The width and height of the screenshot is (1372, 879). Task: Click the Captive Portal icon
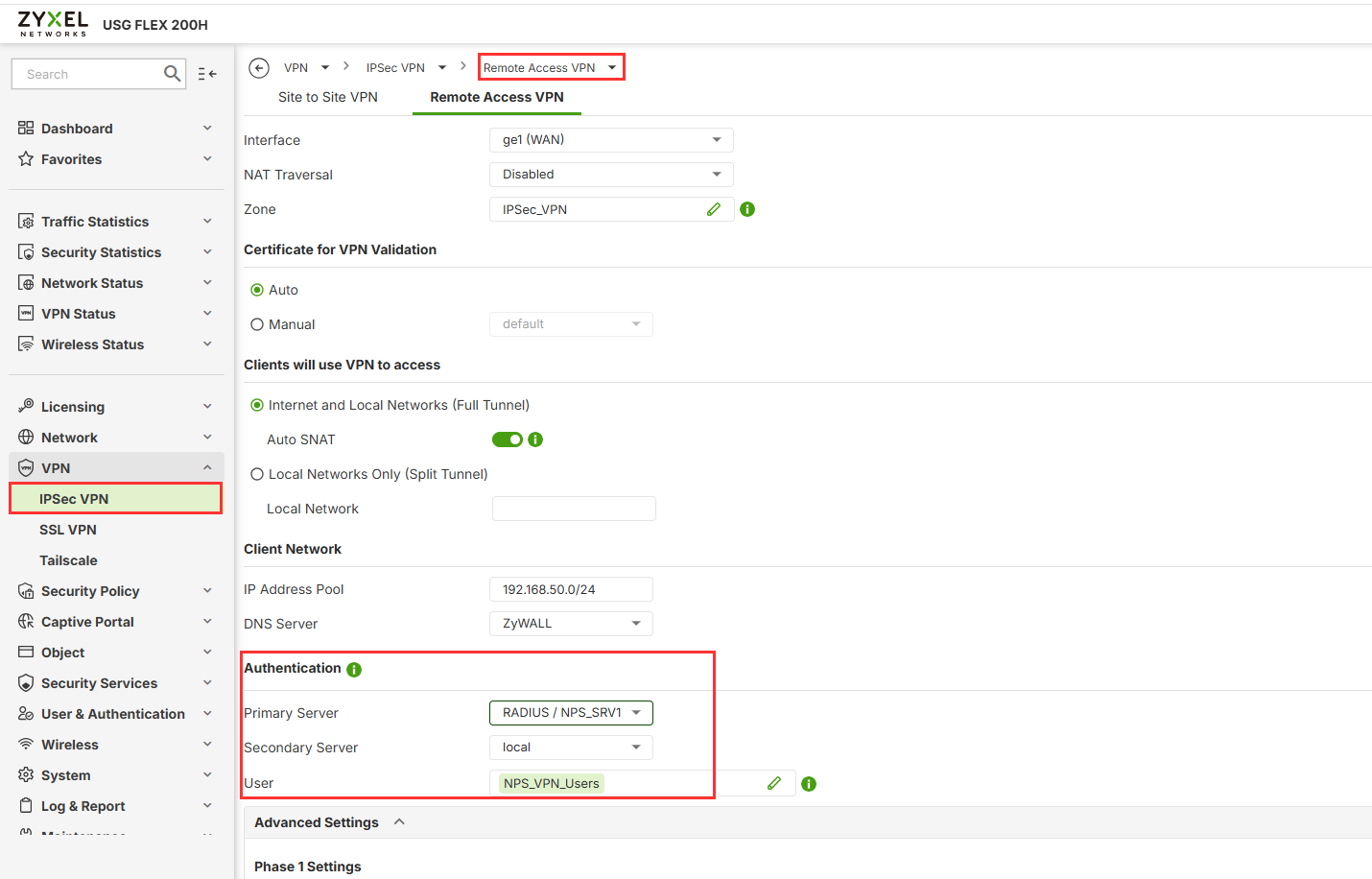(x=26, y=622)
